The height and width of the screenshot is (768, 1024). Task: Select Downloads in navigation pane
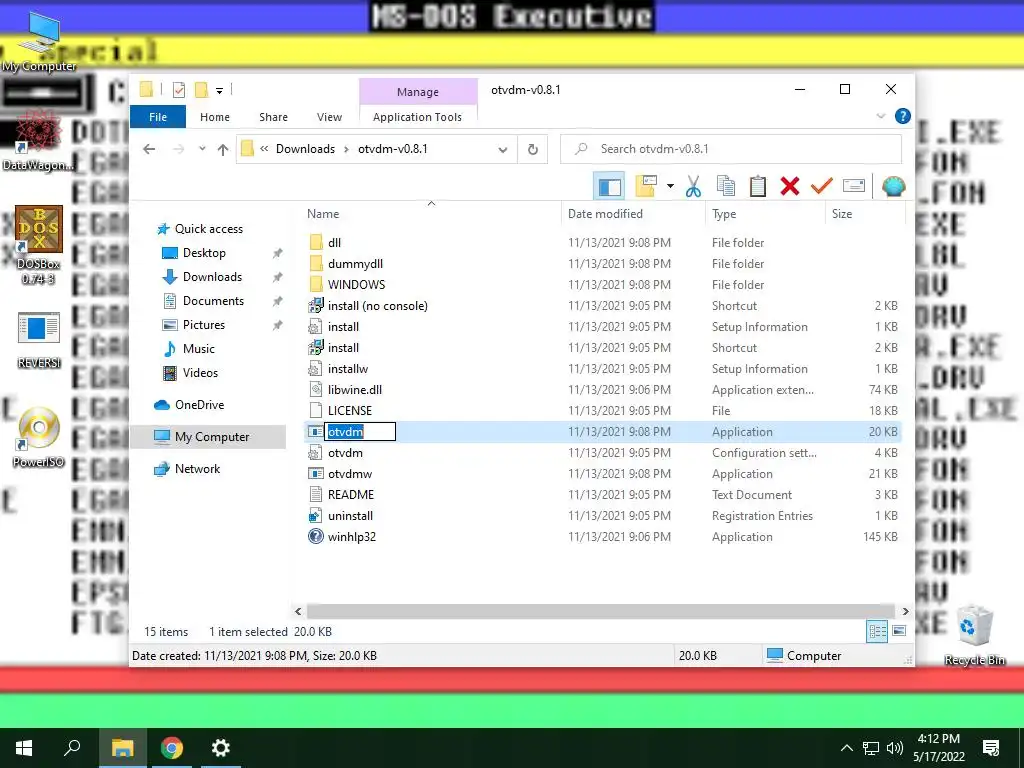[x=212, y=277]
